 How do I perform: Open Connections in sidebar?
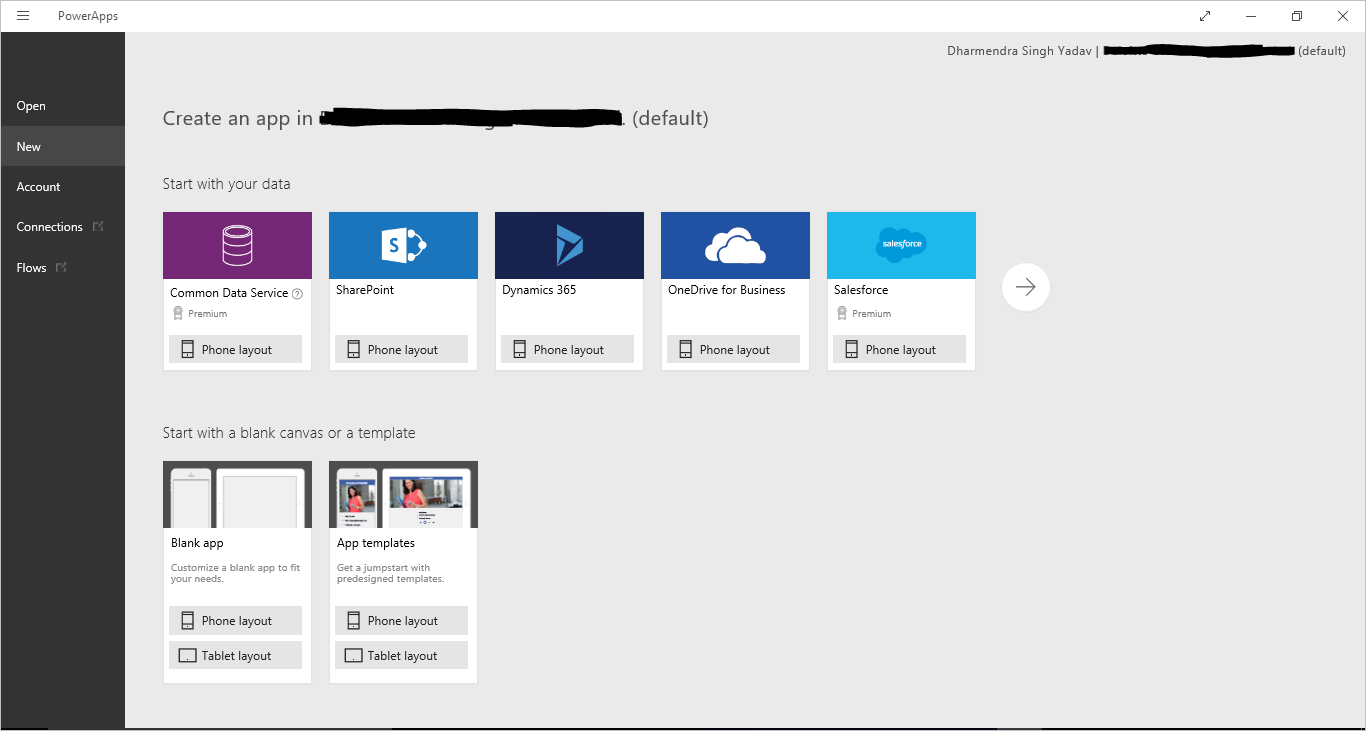[62, 227]
